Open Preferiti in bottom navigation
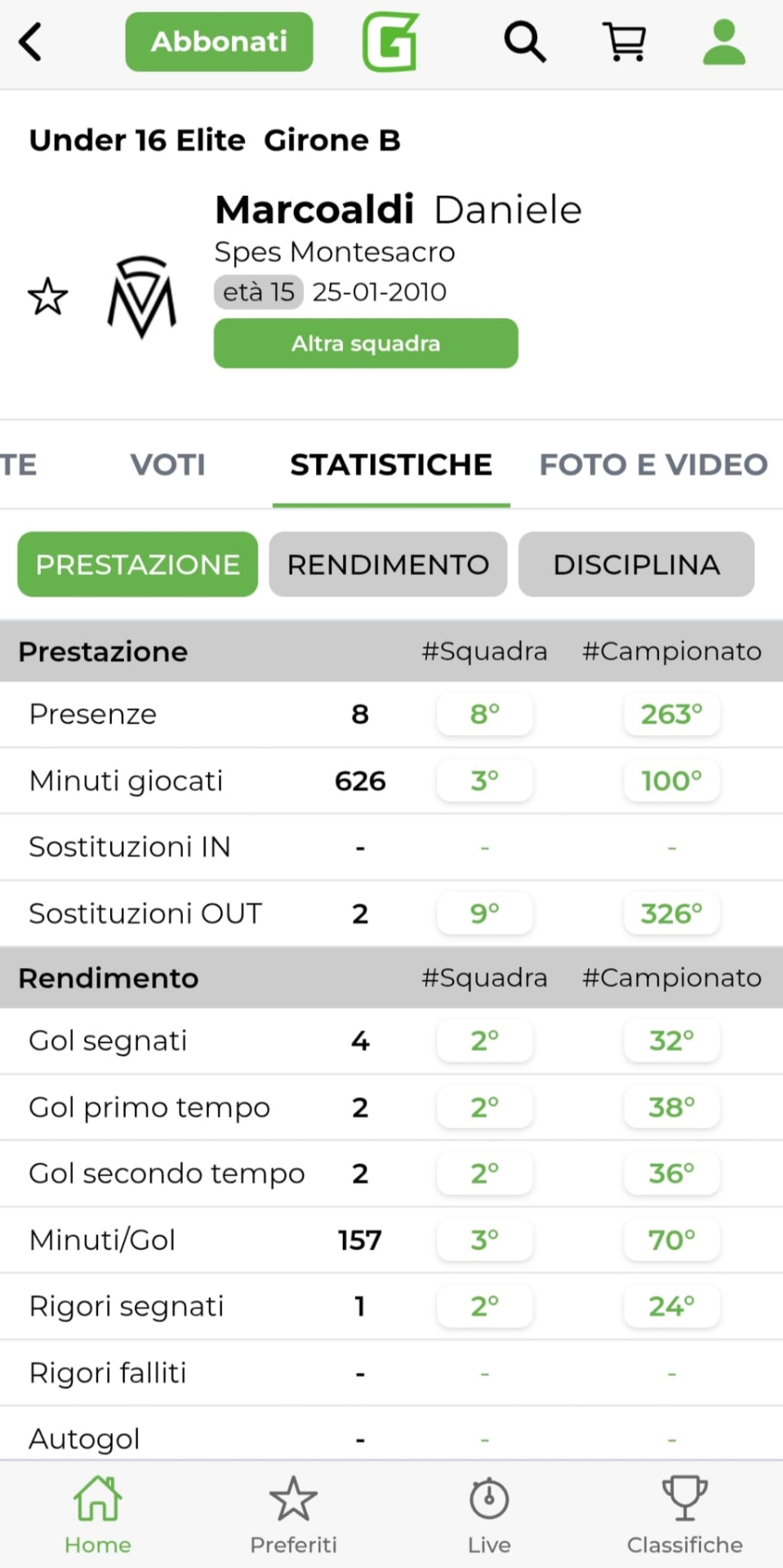The image size is (783, 1568). coord(293,1515)
